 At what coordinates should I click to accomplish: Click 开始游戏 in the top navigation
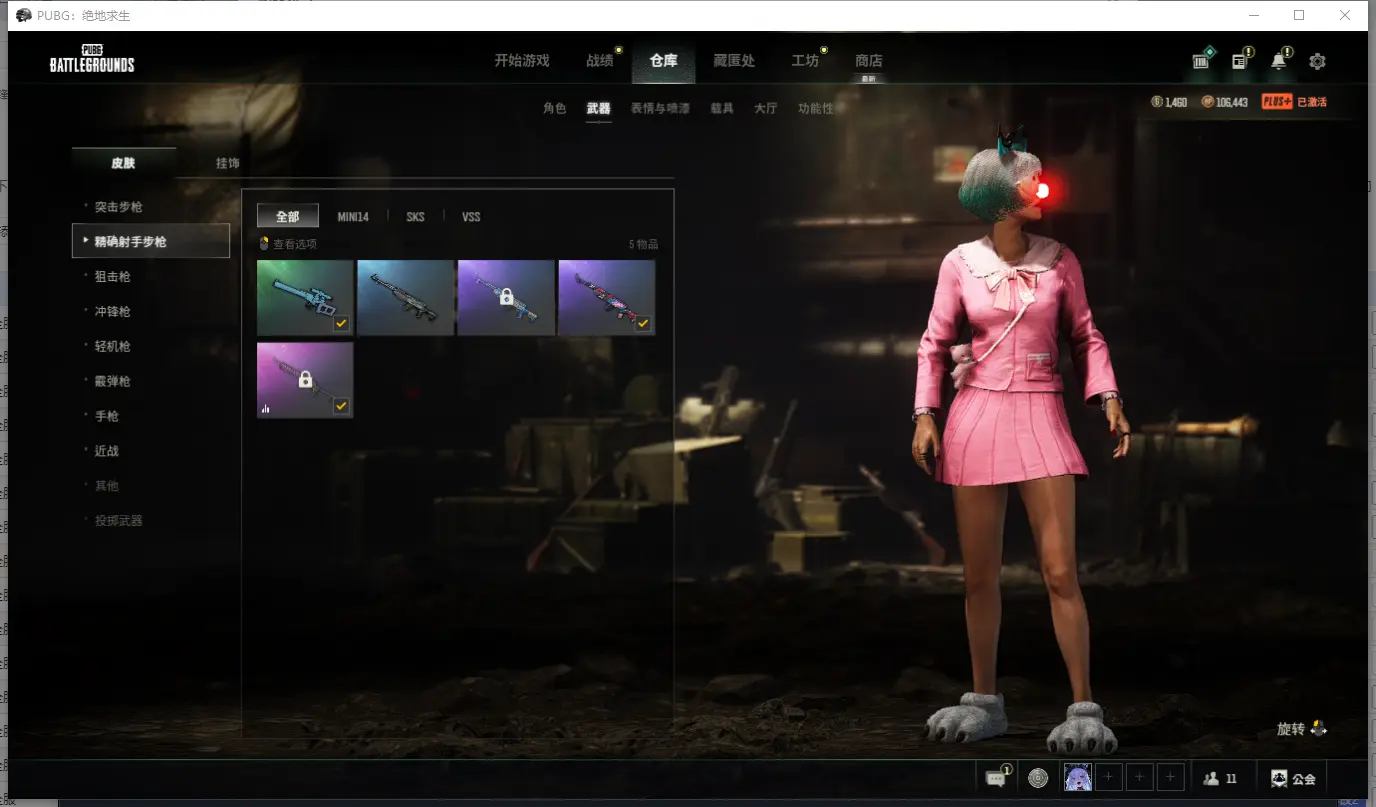point(522,61)
